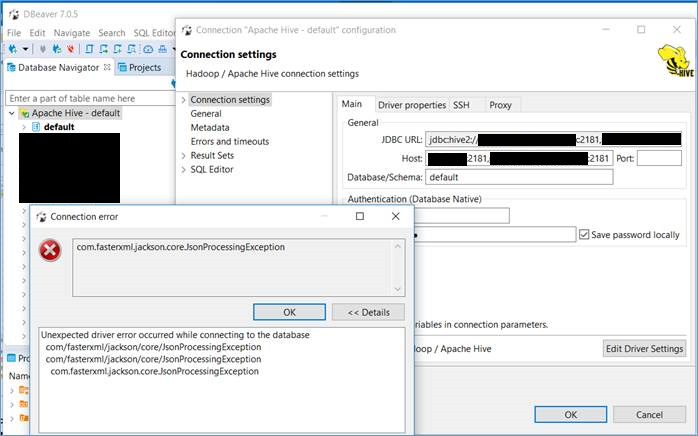Click the Port input field
Image resolution: width=698 pixels, height=436 pixels.
pos(659,158)
